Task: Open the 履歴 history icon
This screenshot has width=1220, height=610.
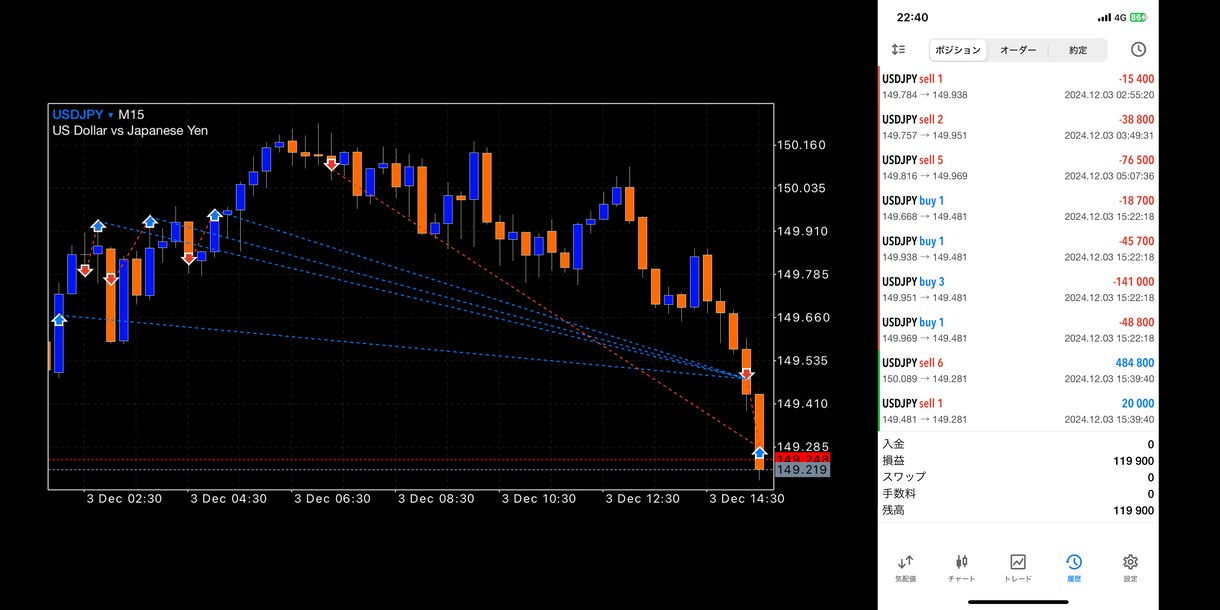Action: point(1073,568)
